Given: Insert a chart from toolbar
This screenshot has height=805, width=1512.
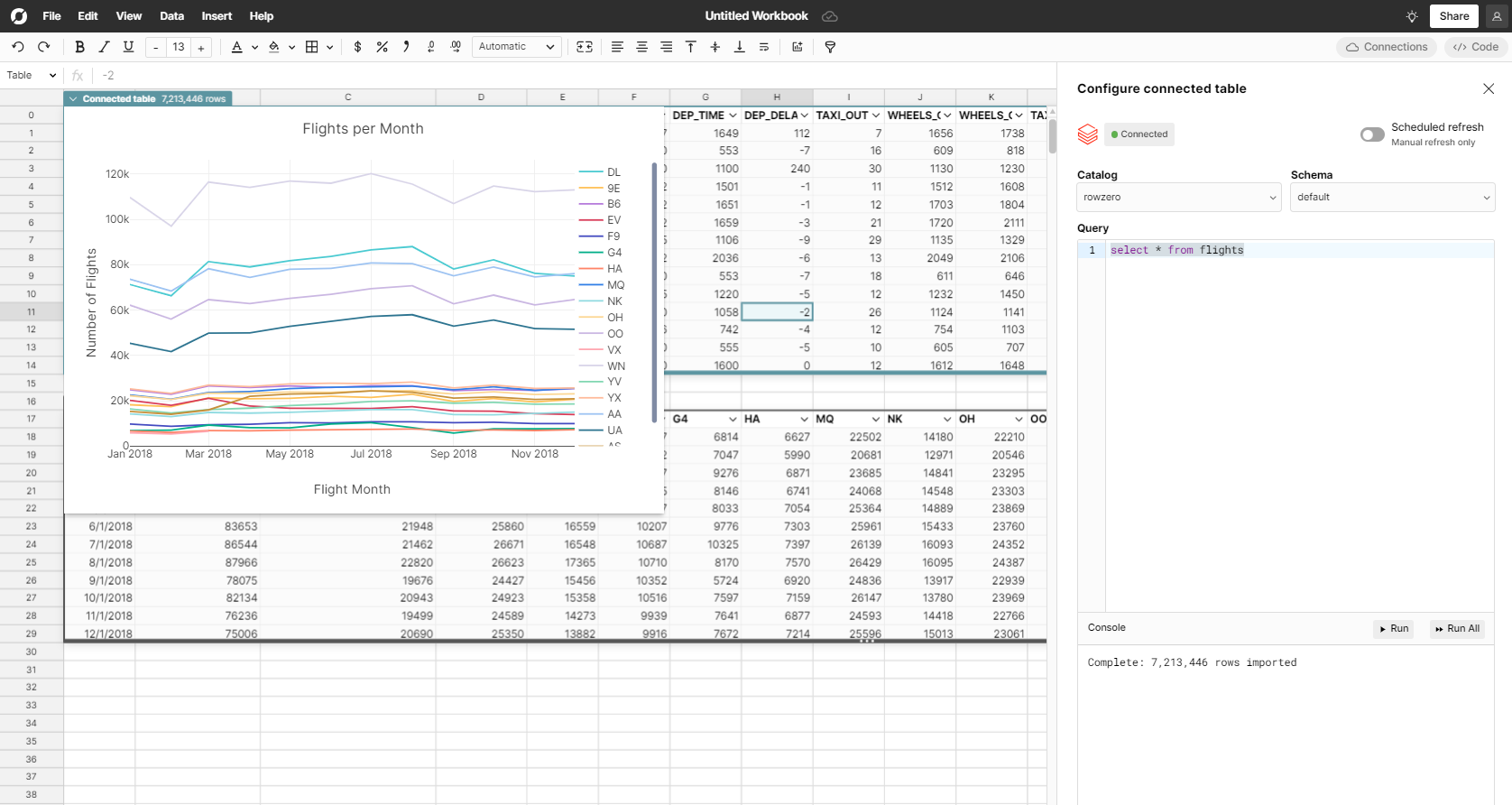Looking at the screenshot, I should coord(797,47).
